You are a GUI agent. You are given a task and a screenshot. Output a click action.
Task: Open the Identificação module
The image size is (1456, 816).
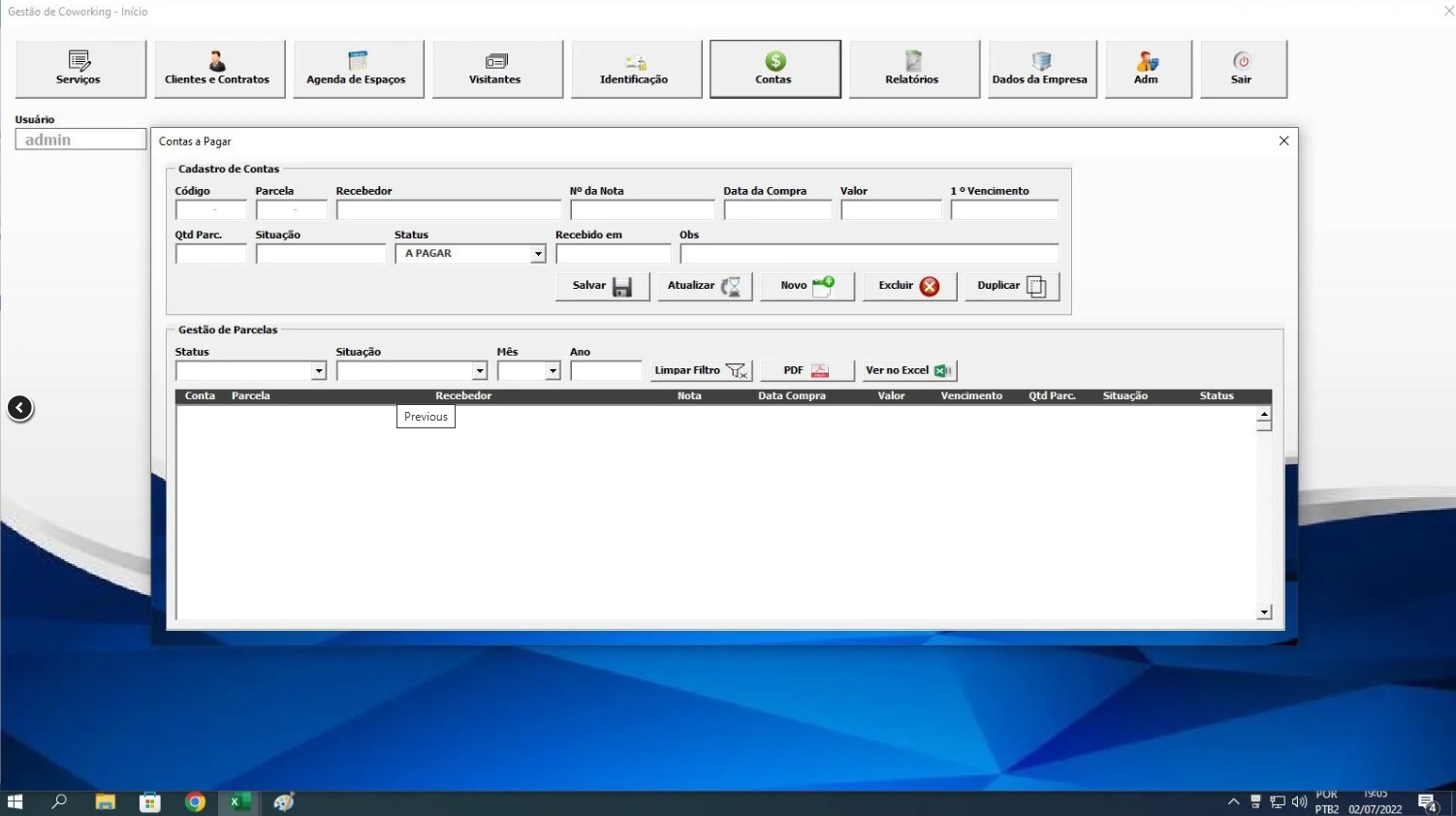click(x=637, y=69)
